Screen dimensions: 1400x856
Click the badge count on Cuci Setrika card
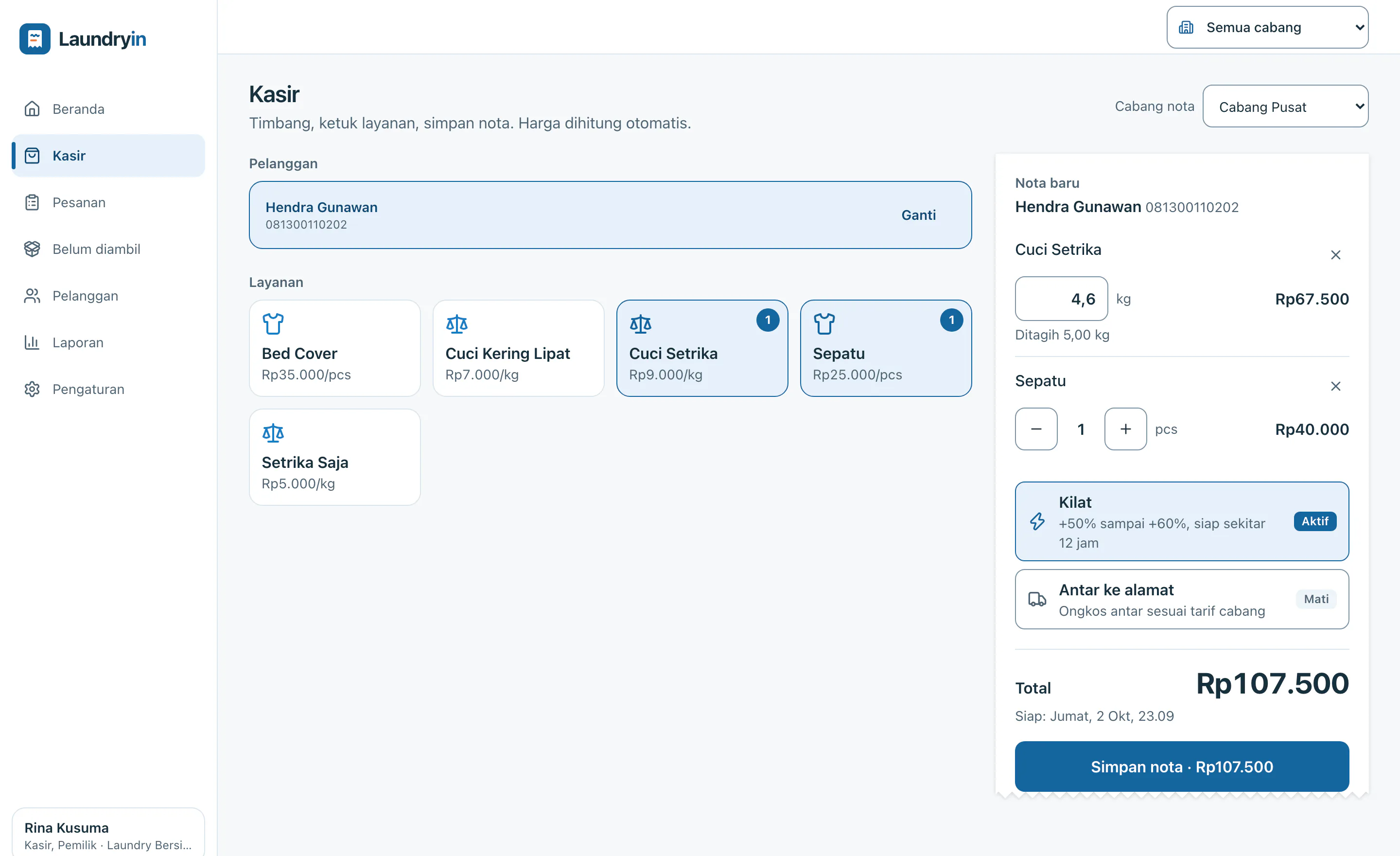click(768, 320)
